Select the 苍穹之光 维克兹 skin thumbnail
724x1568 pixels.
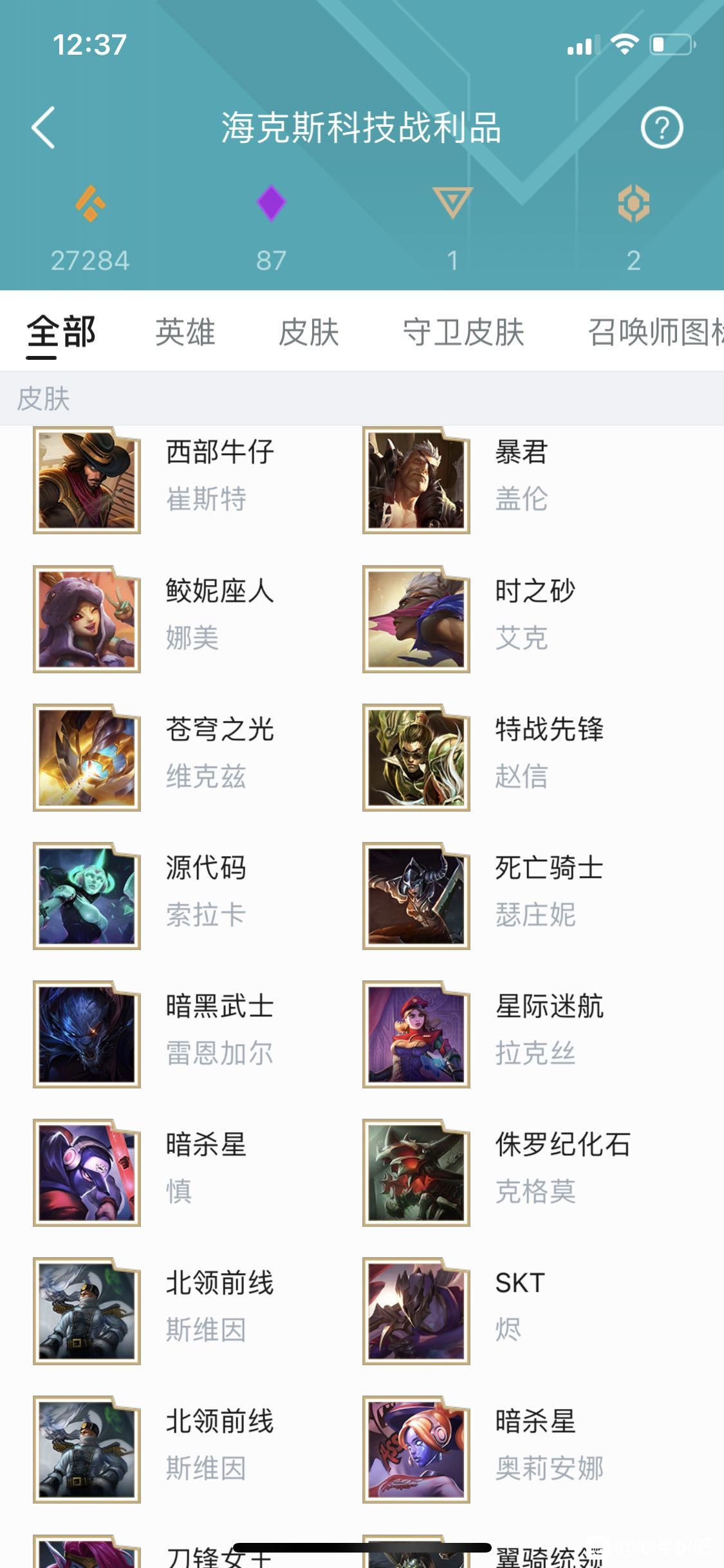pyautogui.click(x=87, y=758)
